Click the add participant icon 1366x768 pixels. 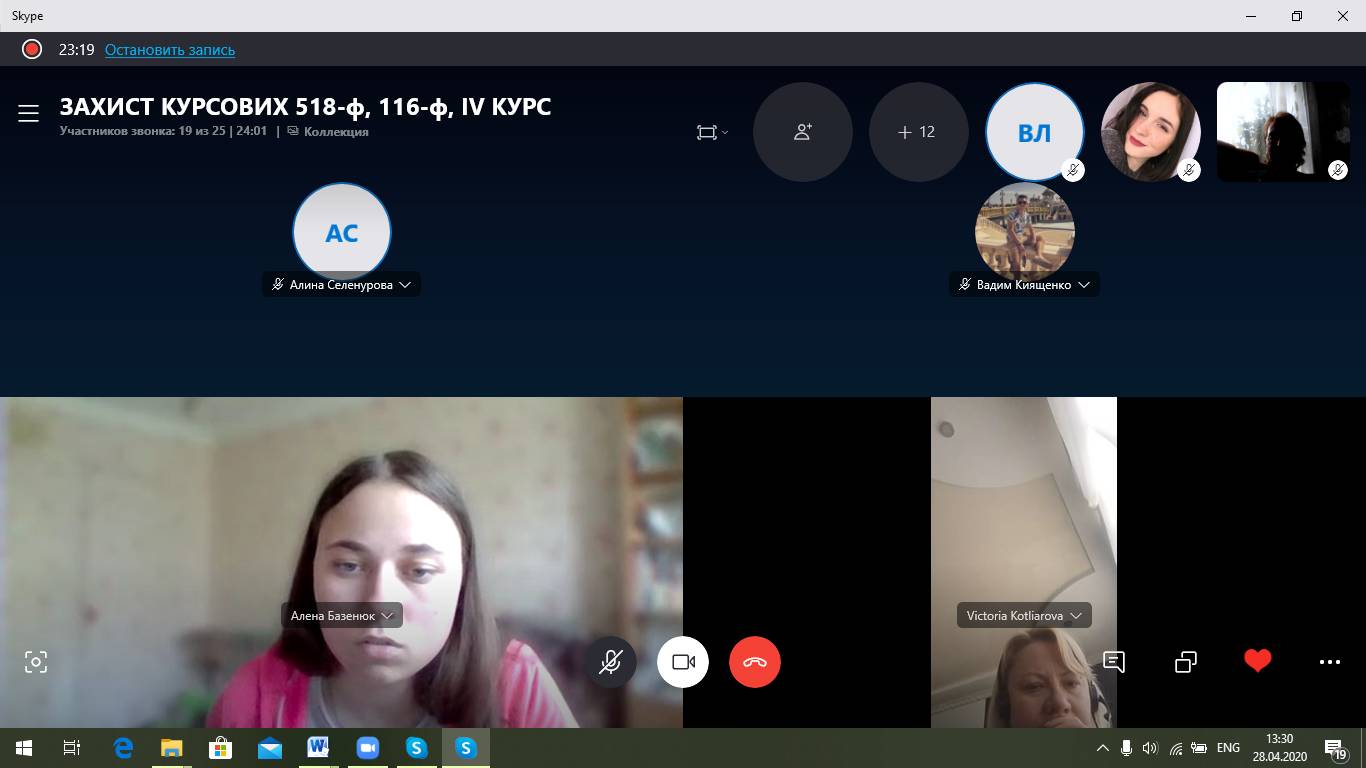pos(802,132)
